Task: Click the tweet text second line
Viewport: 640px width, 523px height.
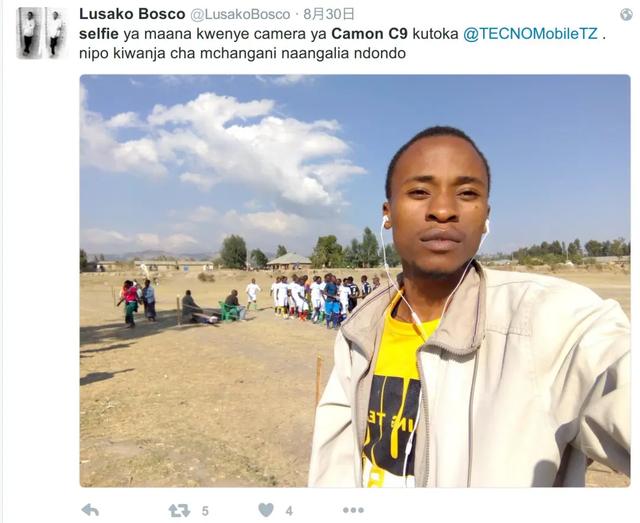Action: point(242,53)
